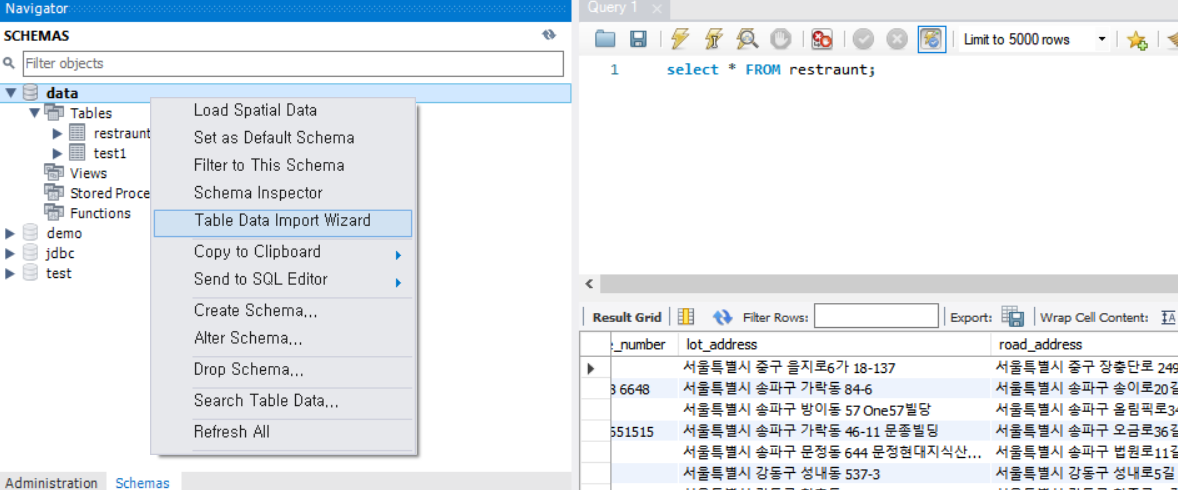
Task: Execute the query with the lightning bolt icon
Action: tap(679, 39)
